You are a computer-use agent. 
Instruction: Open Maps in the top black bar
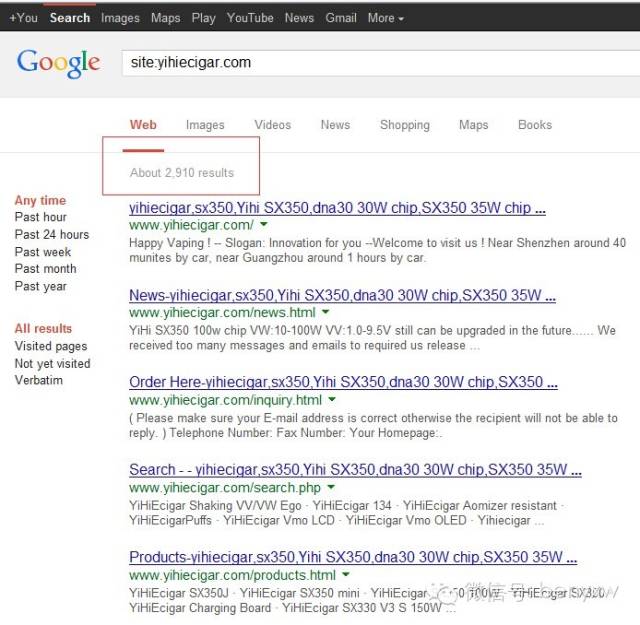coord(166,18)
